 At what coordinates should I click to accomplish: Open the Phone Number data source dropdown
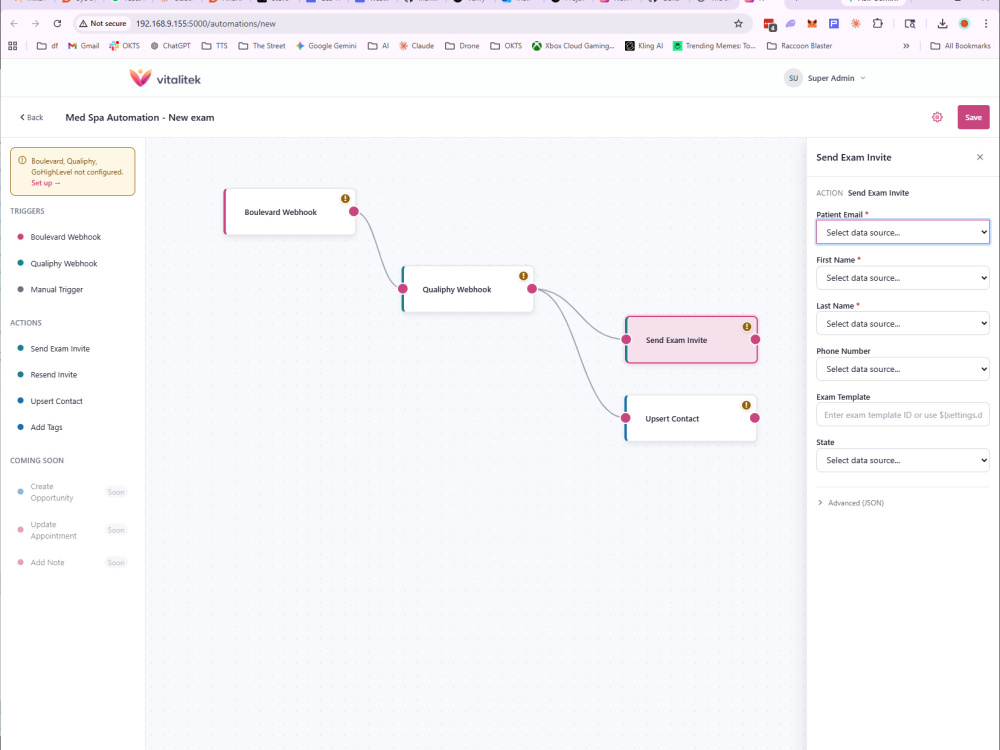[902, 369]
